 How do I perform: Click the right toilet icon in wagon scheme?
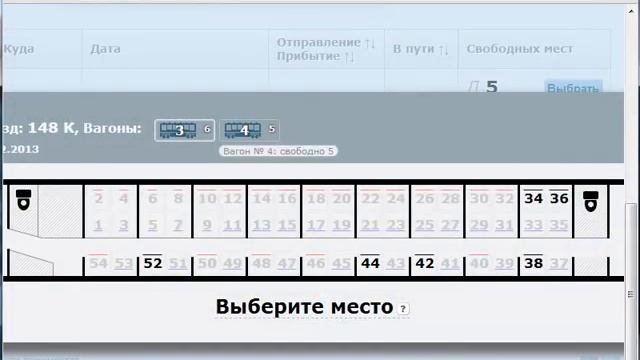coord(591,201)
